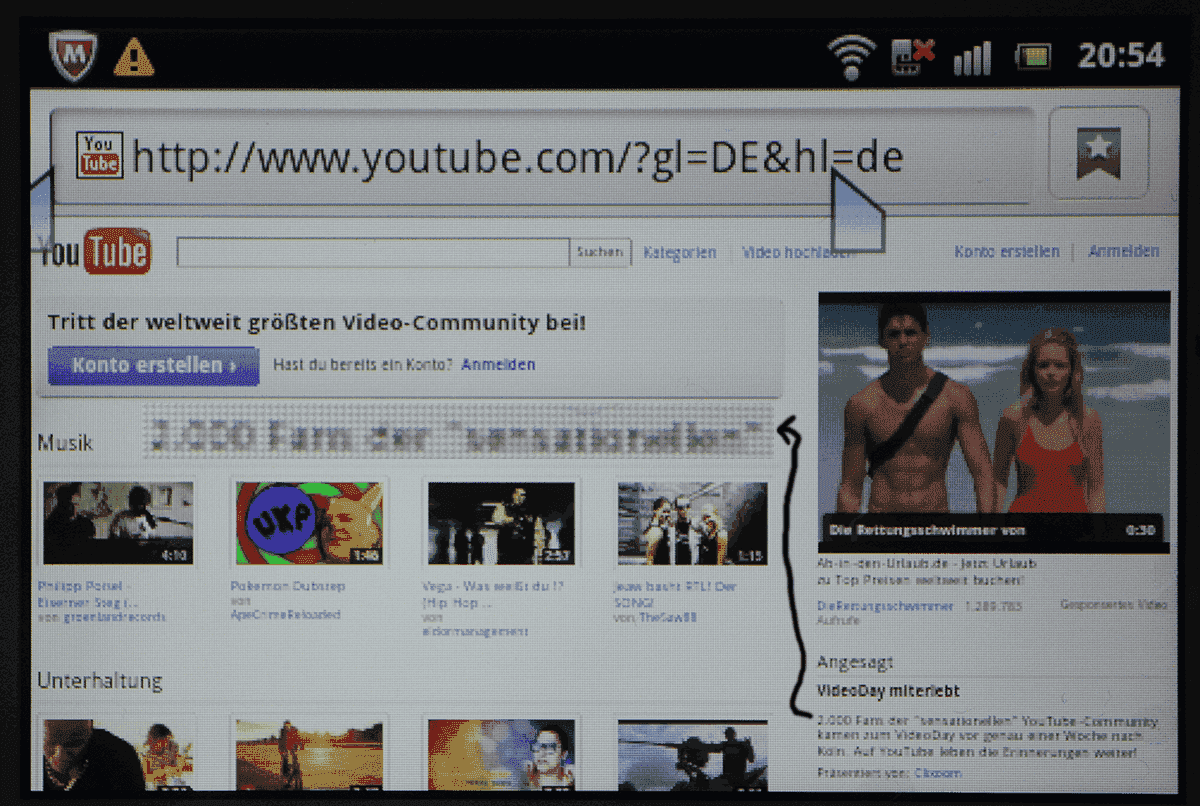
Task: Open bookmarks with the star ribbon button
Action: pyautogui.click(x=1098, y=153)
